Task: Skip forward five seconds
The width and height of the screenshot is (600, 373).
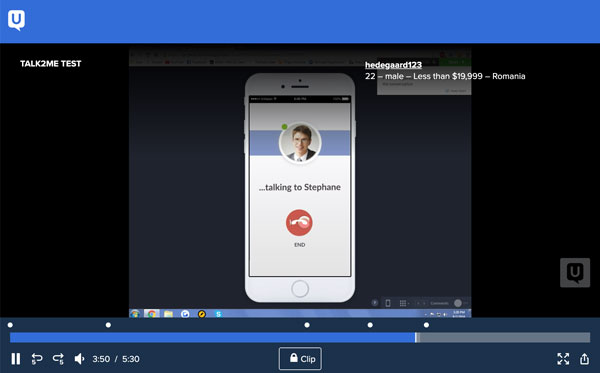Action: [59, 359]
